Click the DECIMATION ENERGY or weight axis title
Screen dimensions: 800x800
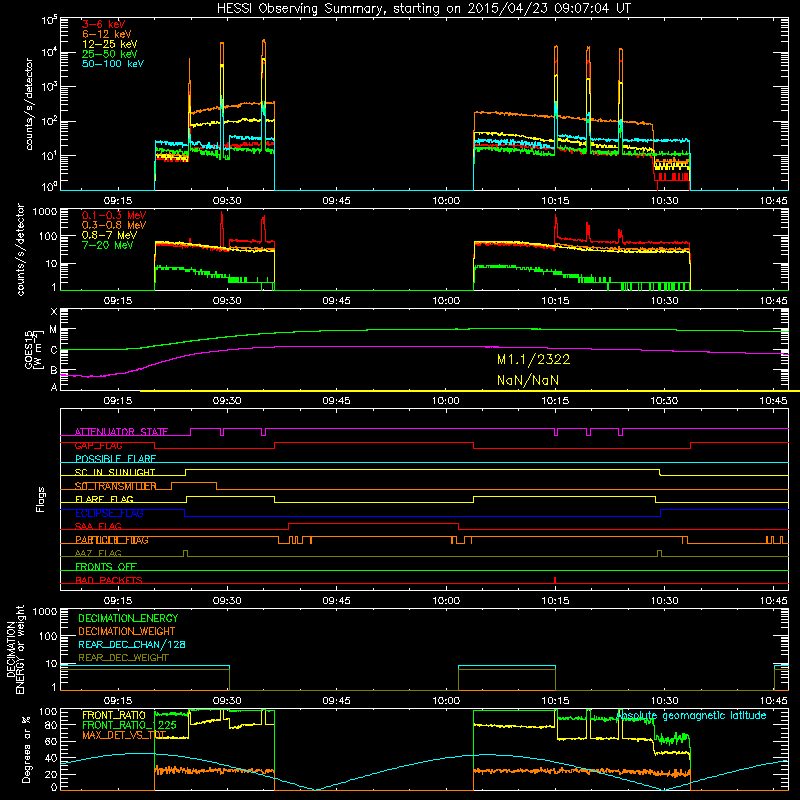[16, 649]
